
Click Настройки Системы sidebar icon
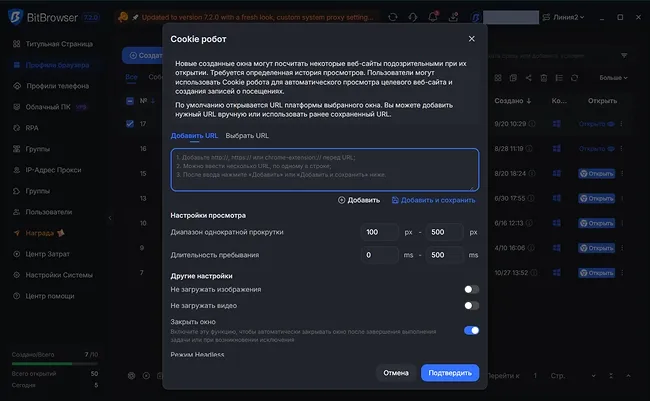[17, 275]
